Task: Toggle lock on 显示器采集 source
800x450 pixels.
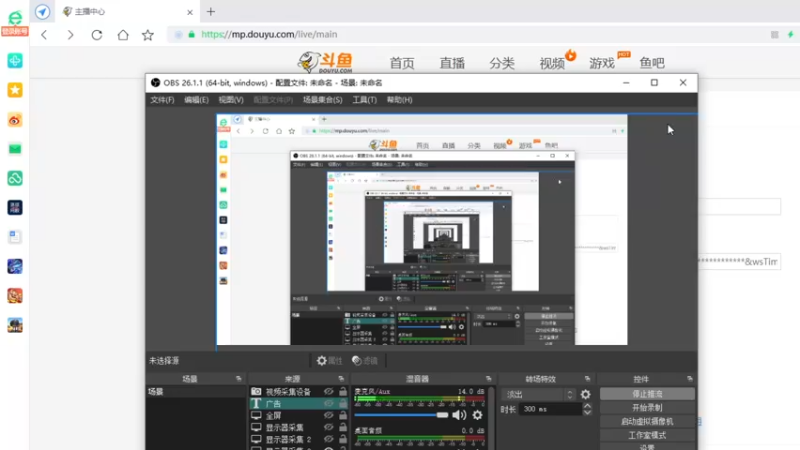Action: 343,427
